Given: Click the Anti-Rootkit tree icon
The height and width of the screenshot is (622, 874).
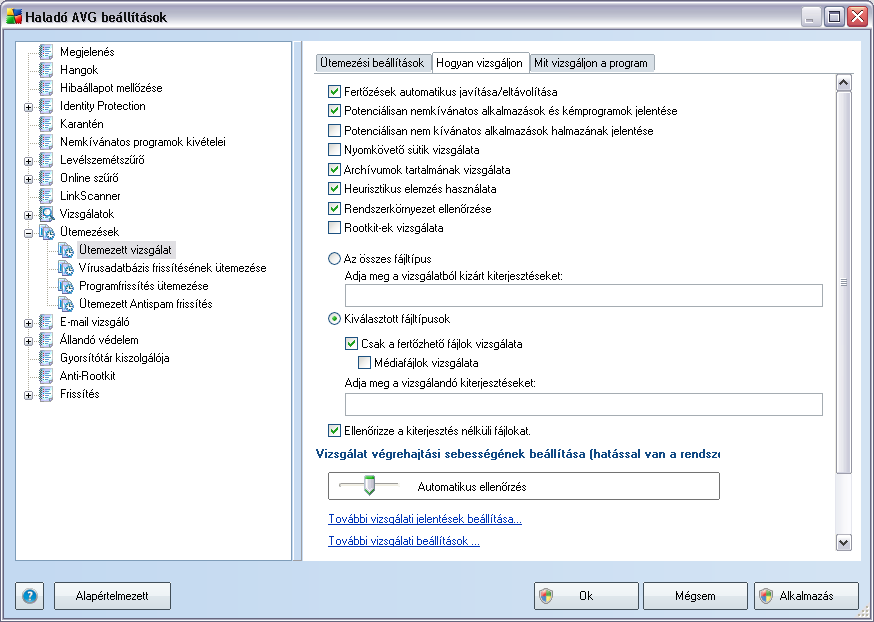Looking at the screenshot, I should 46,376.
